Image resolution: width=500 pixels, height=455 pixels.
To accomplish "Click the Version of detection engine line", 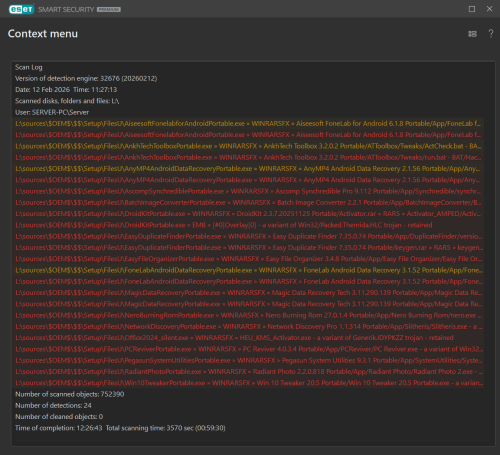I will click(86, 78).
